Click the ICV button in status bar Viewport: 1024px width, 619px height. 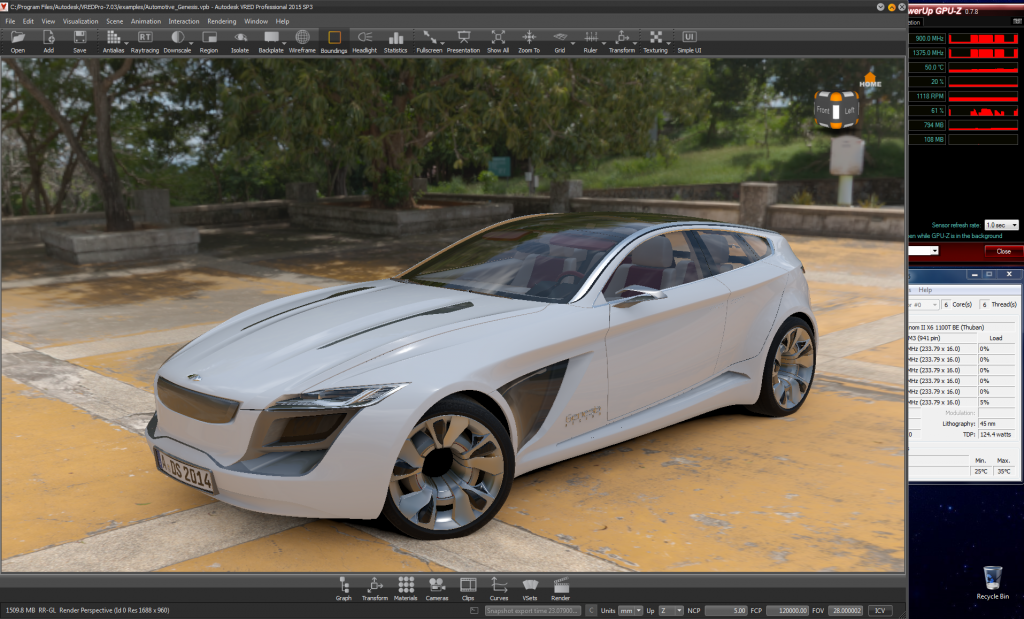point(880,610)
